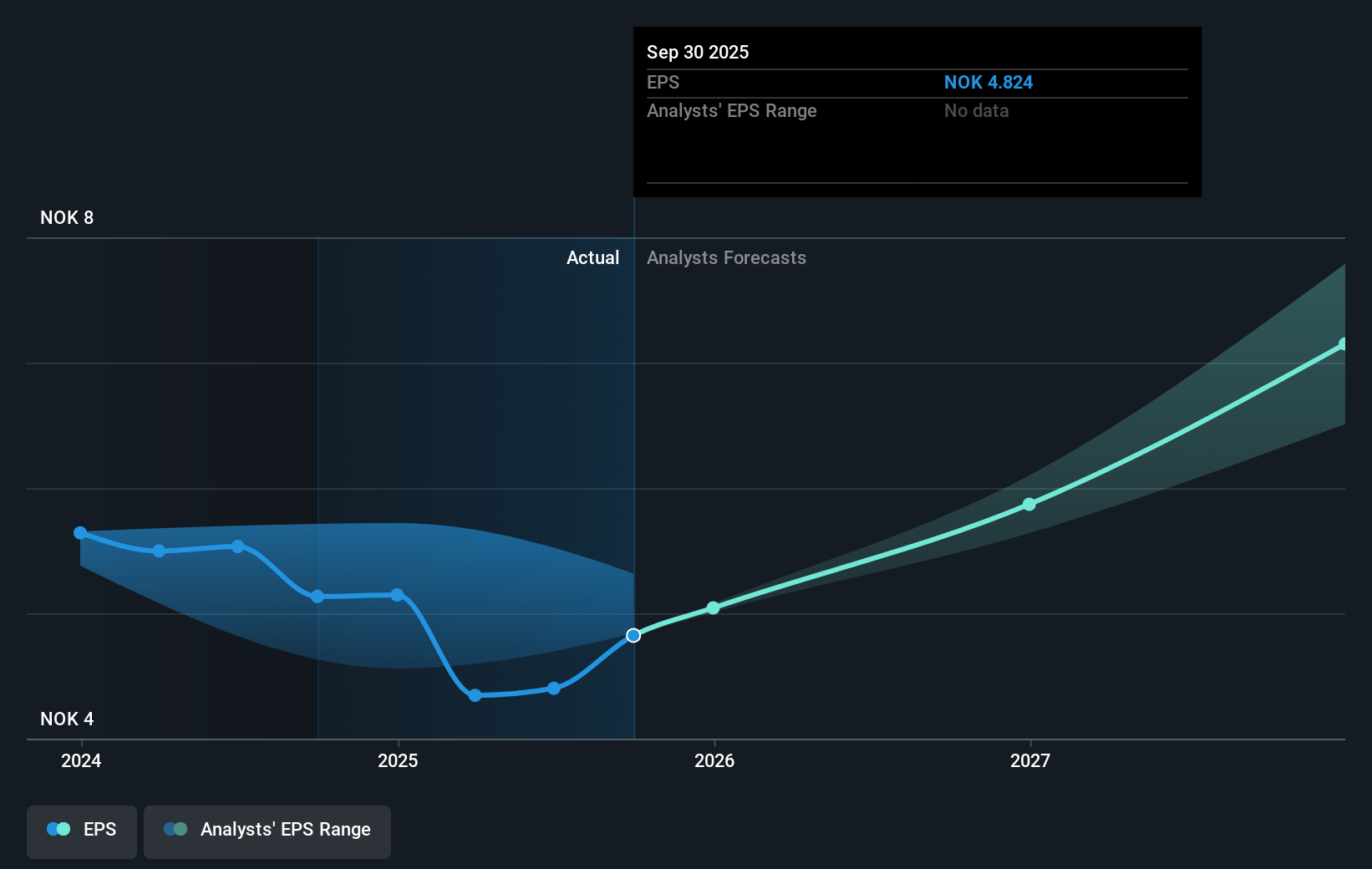Switch to the Analysts Forecasts section

(x=726, y=258)
